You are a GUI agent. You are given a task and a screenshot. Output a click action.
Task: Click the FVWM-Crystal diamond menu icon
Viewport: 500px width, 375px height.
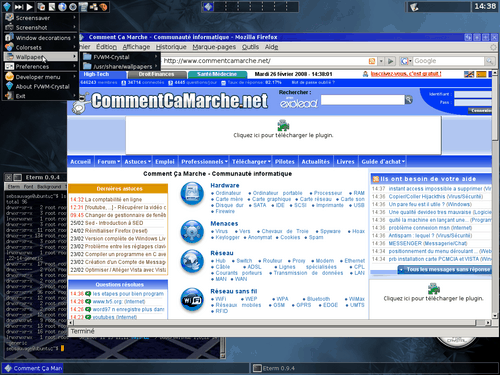click(7, 6)
